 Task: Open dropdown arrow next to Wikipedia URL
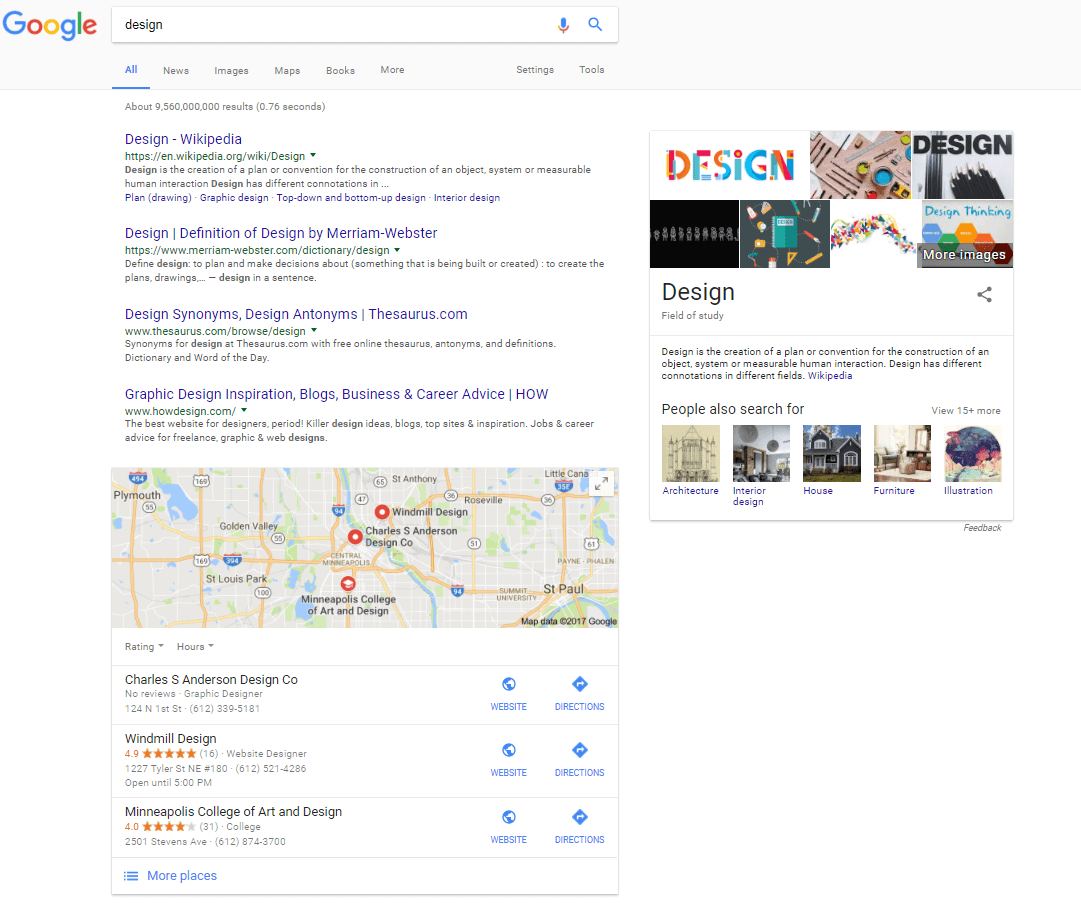pos(313,155)
